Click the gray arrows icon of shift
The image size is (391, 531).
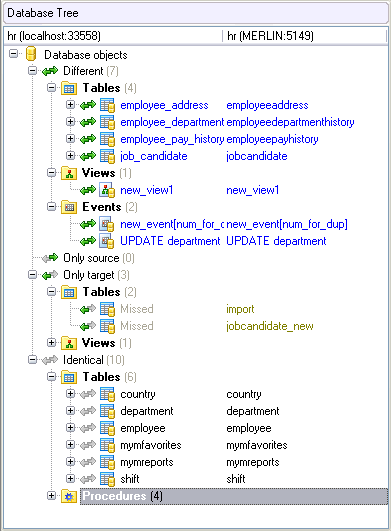[88, 479]
